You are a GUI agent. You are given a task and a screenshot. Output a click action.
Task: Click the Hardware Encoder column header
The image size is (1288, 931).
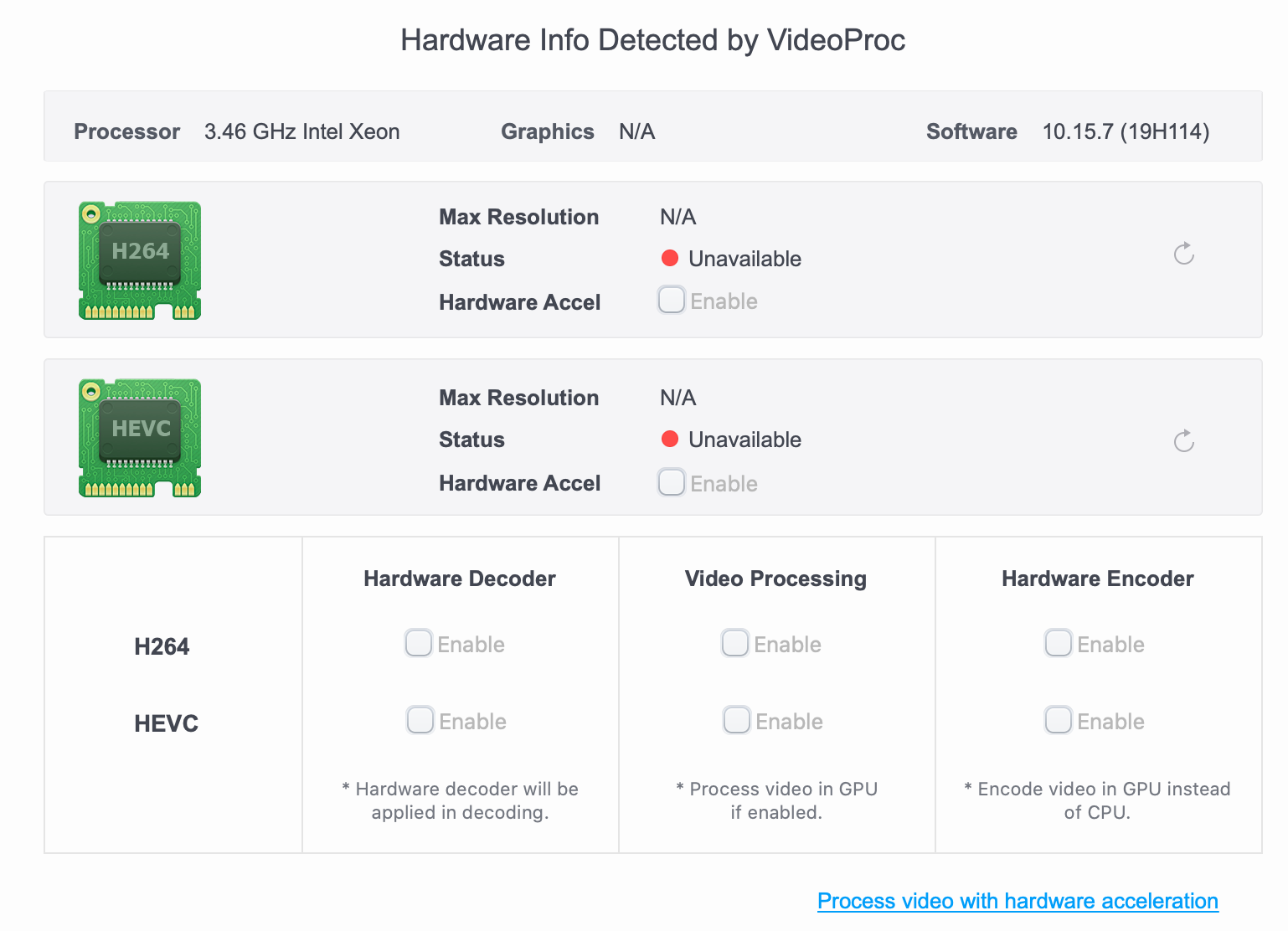pos(1098,579)
